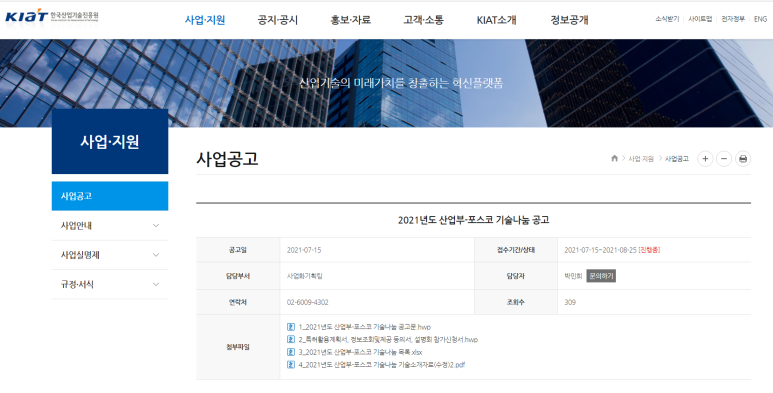The height and width of the screenshot is (393, 773).
Task: Open 사업안내 in the sidebar
Action: pos(76,225)
